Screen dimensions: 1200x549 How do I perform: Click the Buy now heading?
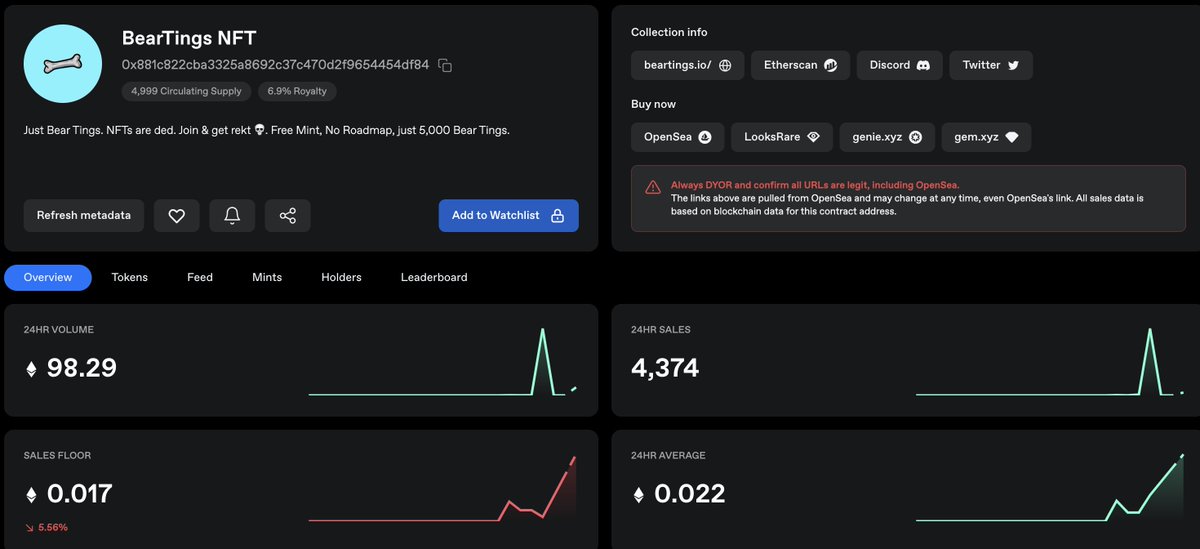click(x=653, y=104)
